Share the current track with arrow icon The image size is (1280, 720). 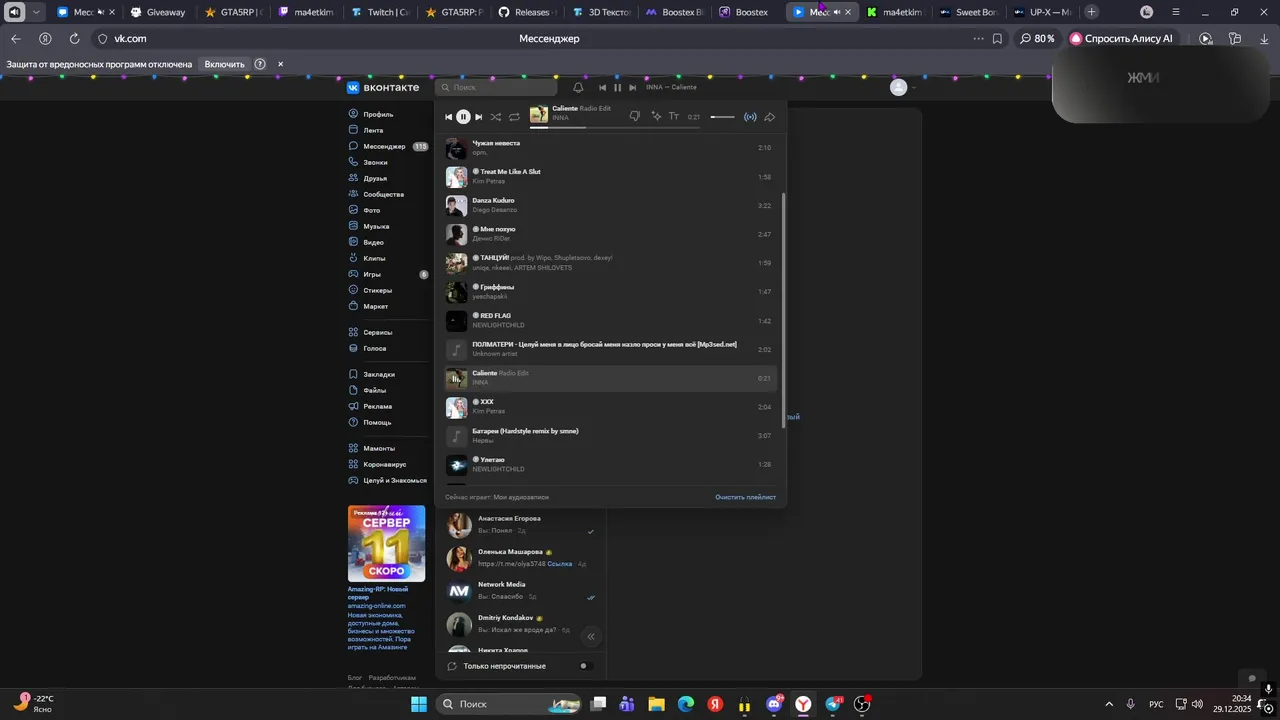(770, 117)
